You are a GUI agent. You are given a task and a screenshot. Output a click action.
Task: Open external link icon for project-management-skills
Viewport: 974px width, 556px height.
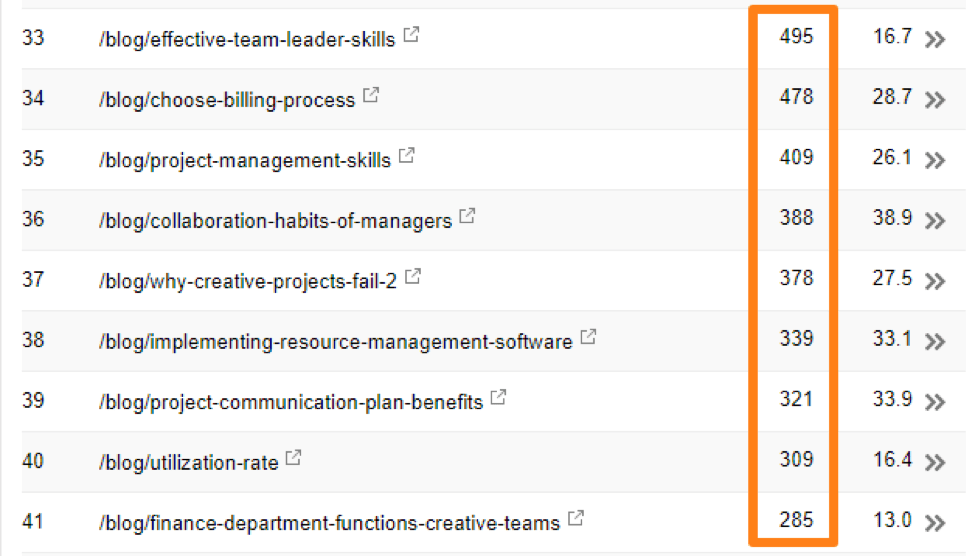coord(408,157)
